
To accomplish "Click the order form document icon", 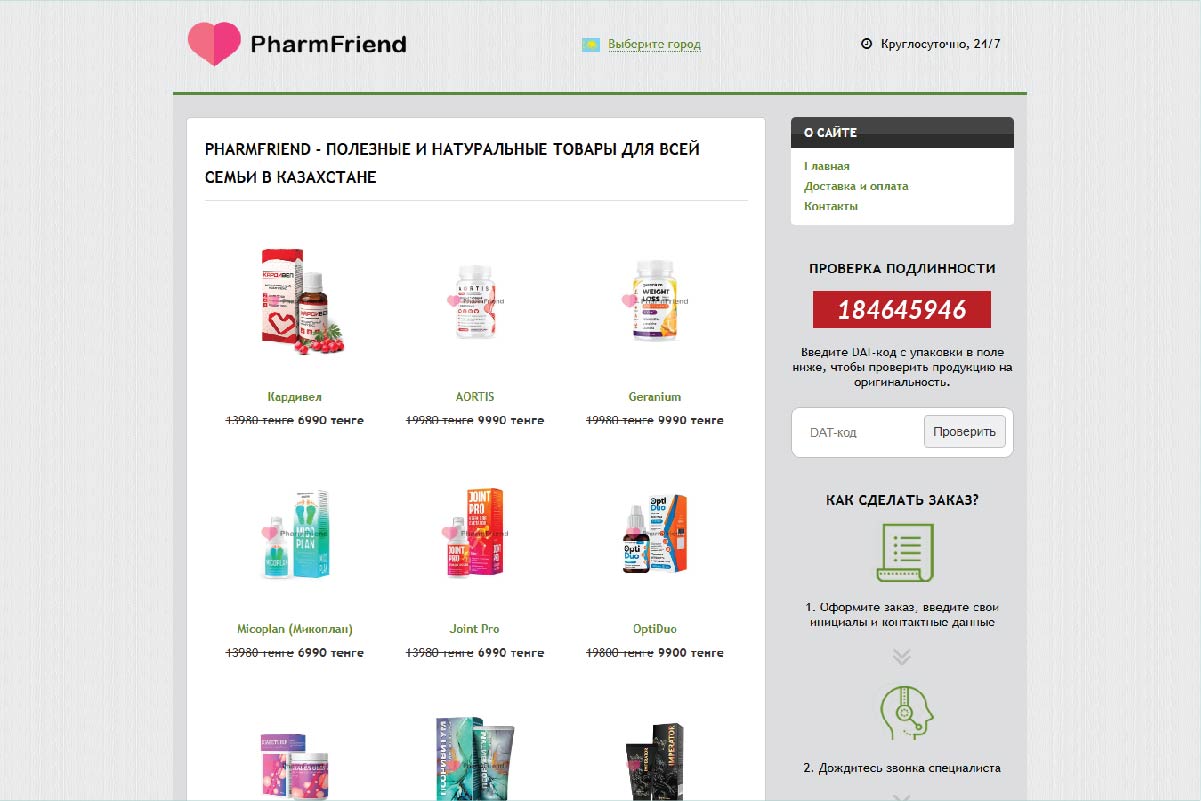I will click(905, 552).
